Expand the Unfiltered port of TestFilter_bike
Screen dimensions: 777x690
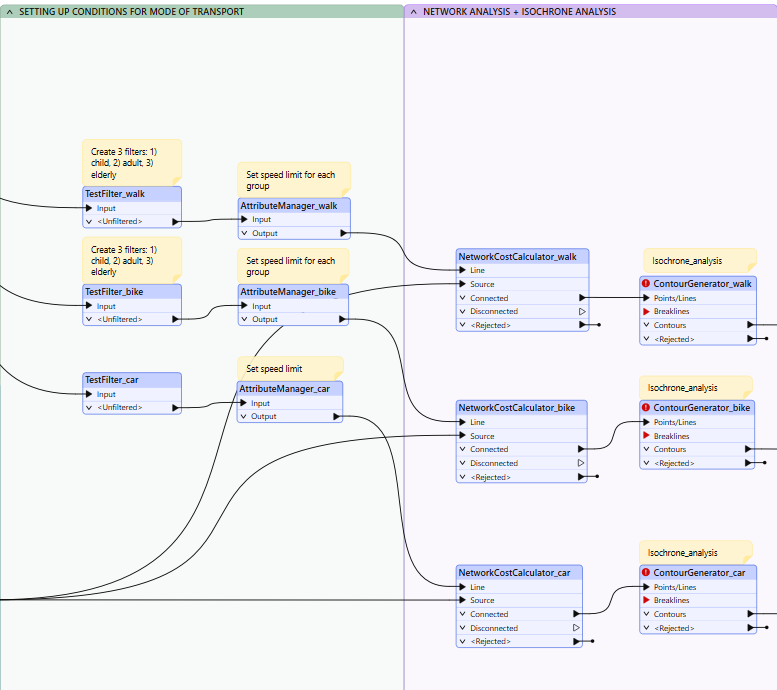pyautogui.click(x=89, y=319)
